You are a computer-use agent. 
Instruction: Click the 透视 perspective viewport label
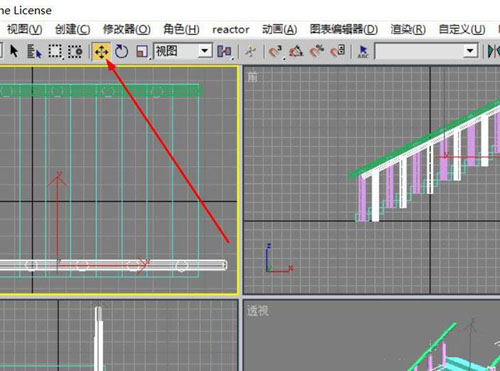258,311
